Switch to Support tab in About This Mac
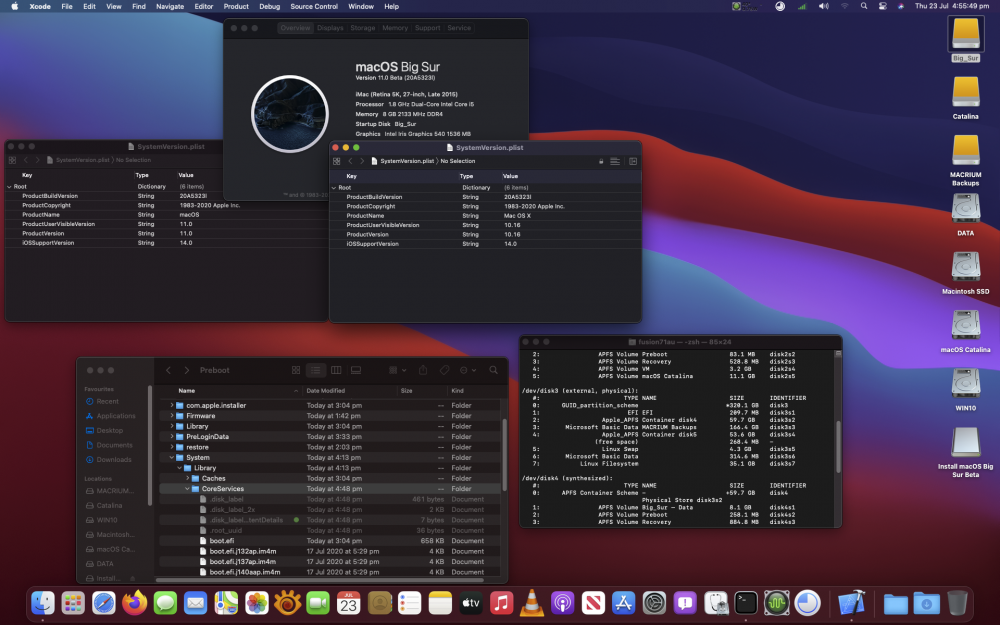 427,28
